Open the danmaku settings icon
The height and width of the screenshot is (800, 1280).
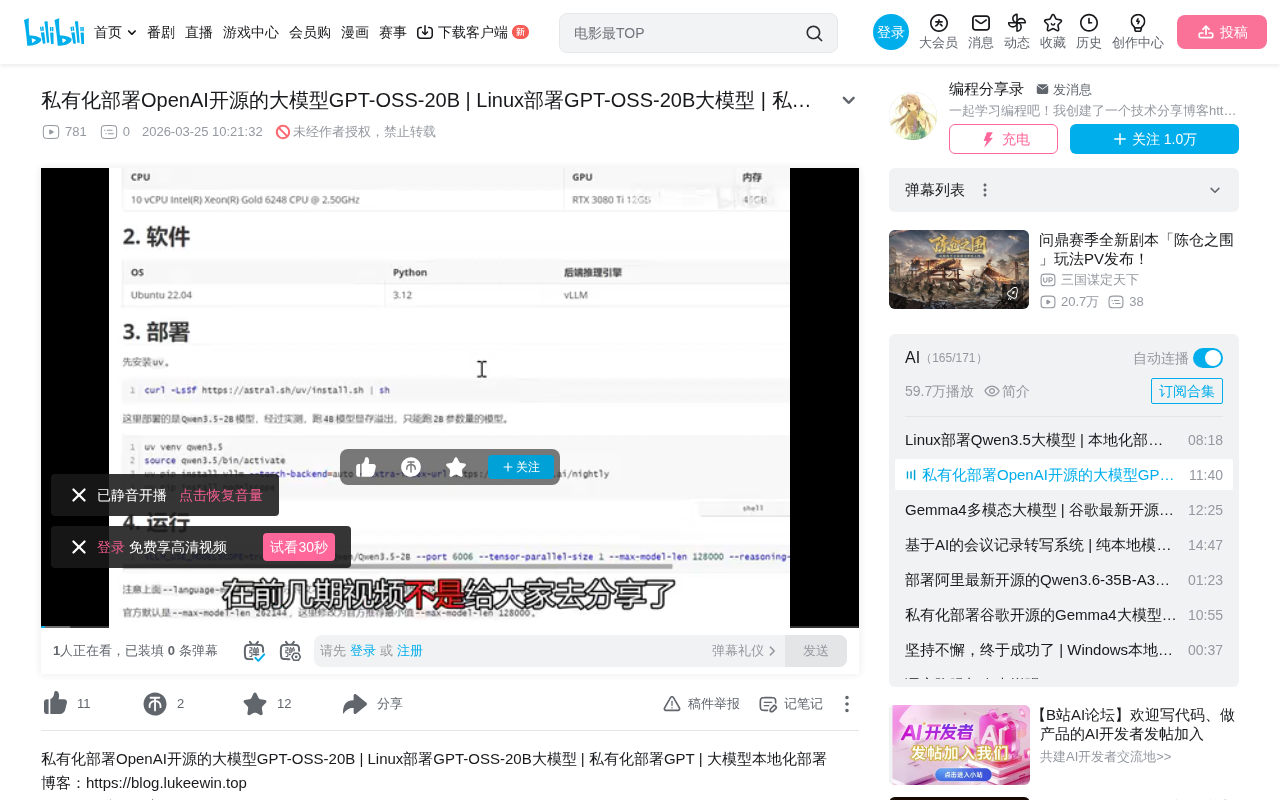point(290,651)
